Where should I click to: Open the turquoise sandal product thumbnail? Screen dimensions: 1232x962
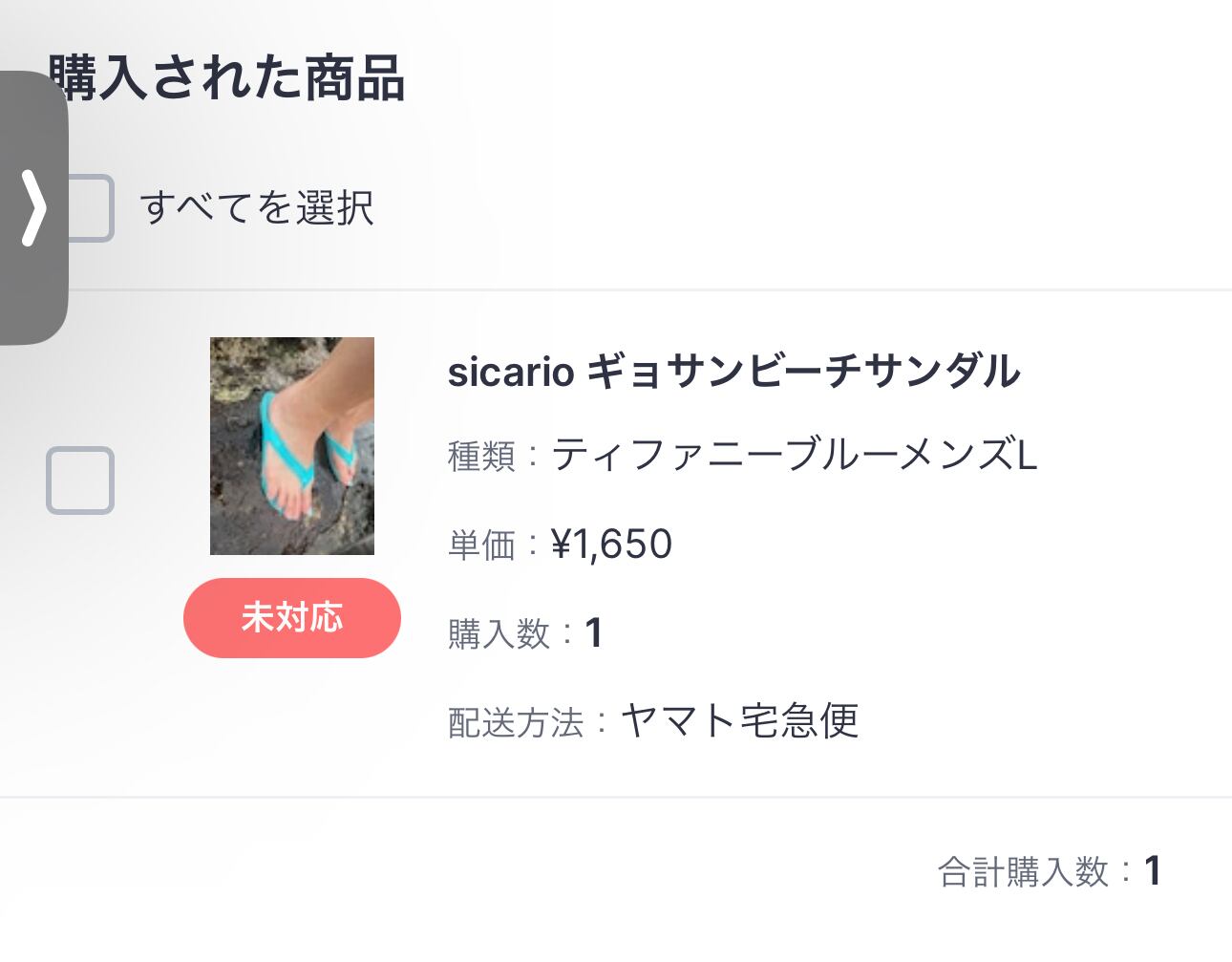[x=292, y=446]
